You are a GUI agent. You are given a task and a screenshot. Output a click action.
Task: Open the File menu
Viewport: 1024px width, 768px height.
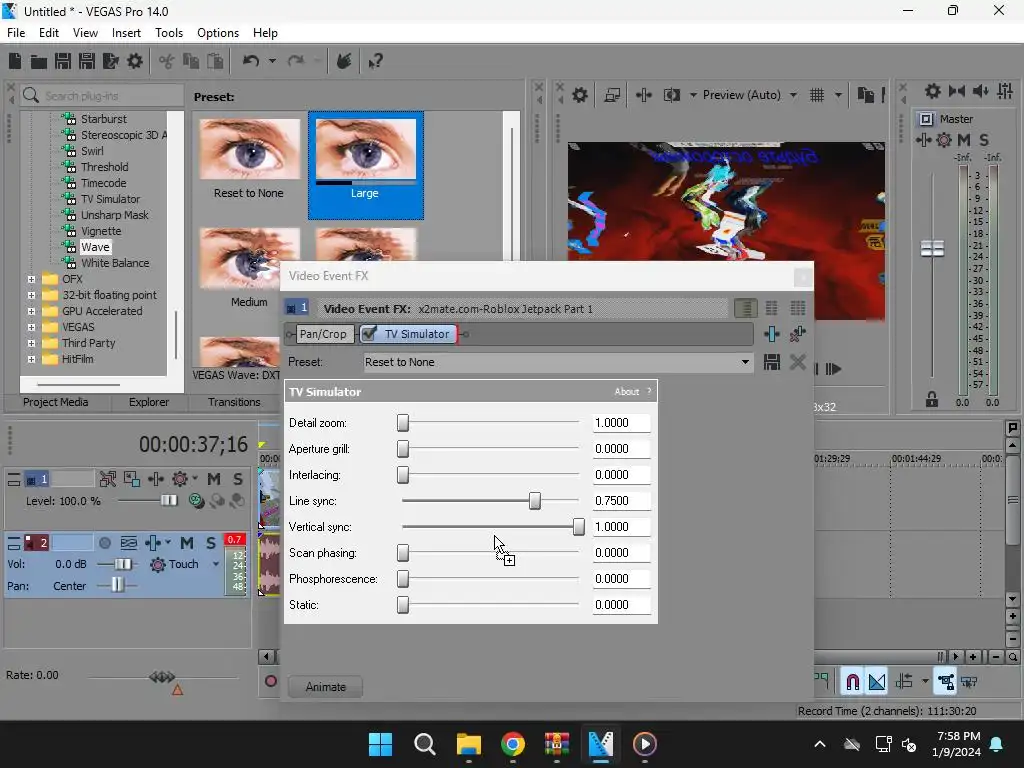pos(16,33)
